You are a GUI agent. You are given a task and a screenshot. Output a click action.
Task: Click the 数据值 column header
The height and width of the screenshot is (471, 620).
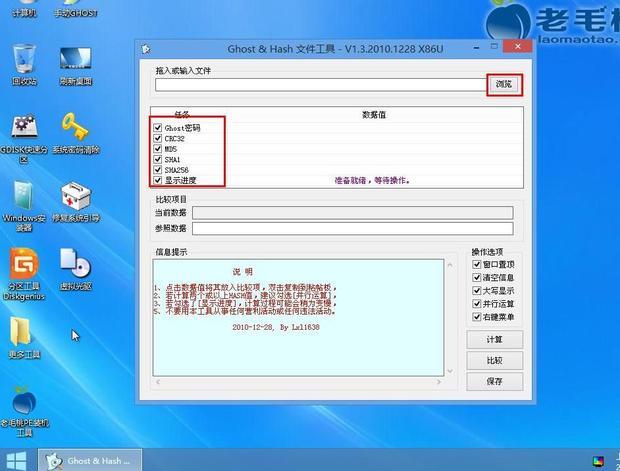(x=374, y=115)
